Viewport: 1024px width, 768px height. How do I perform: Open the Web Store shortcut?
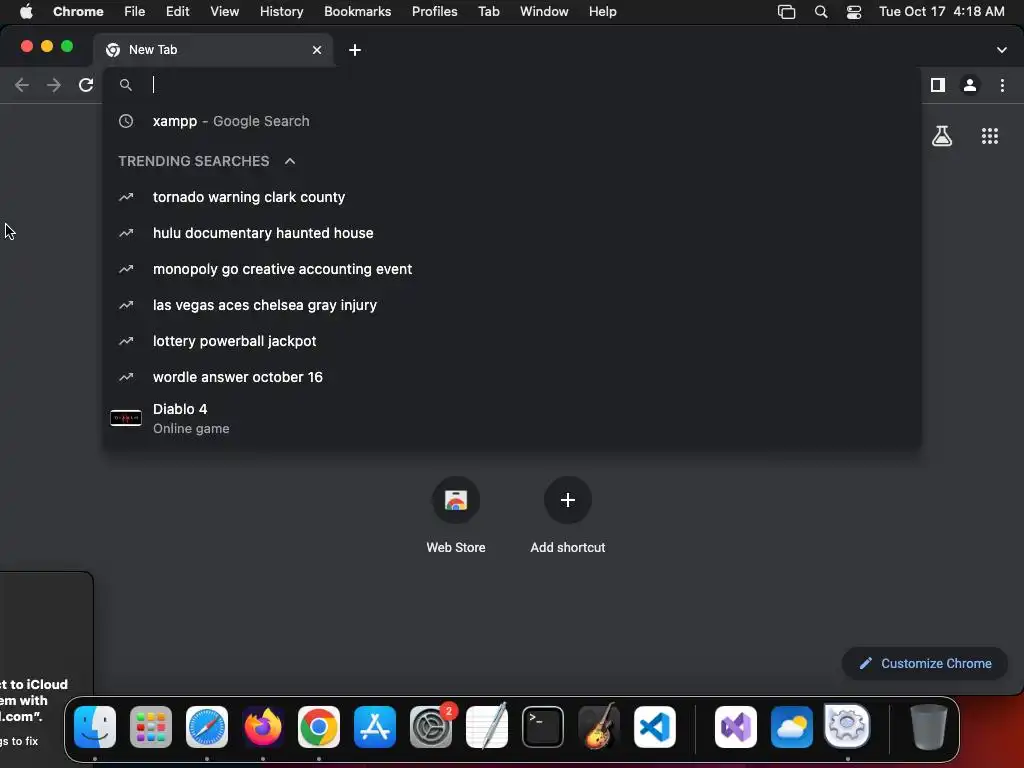click(456, 516)
